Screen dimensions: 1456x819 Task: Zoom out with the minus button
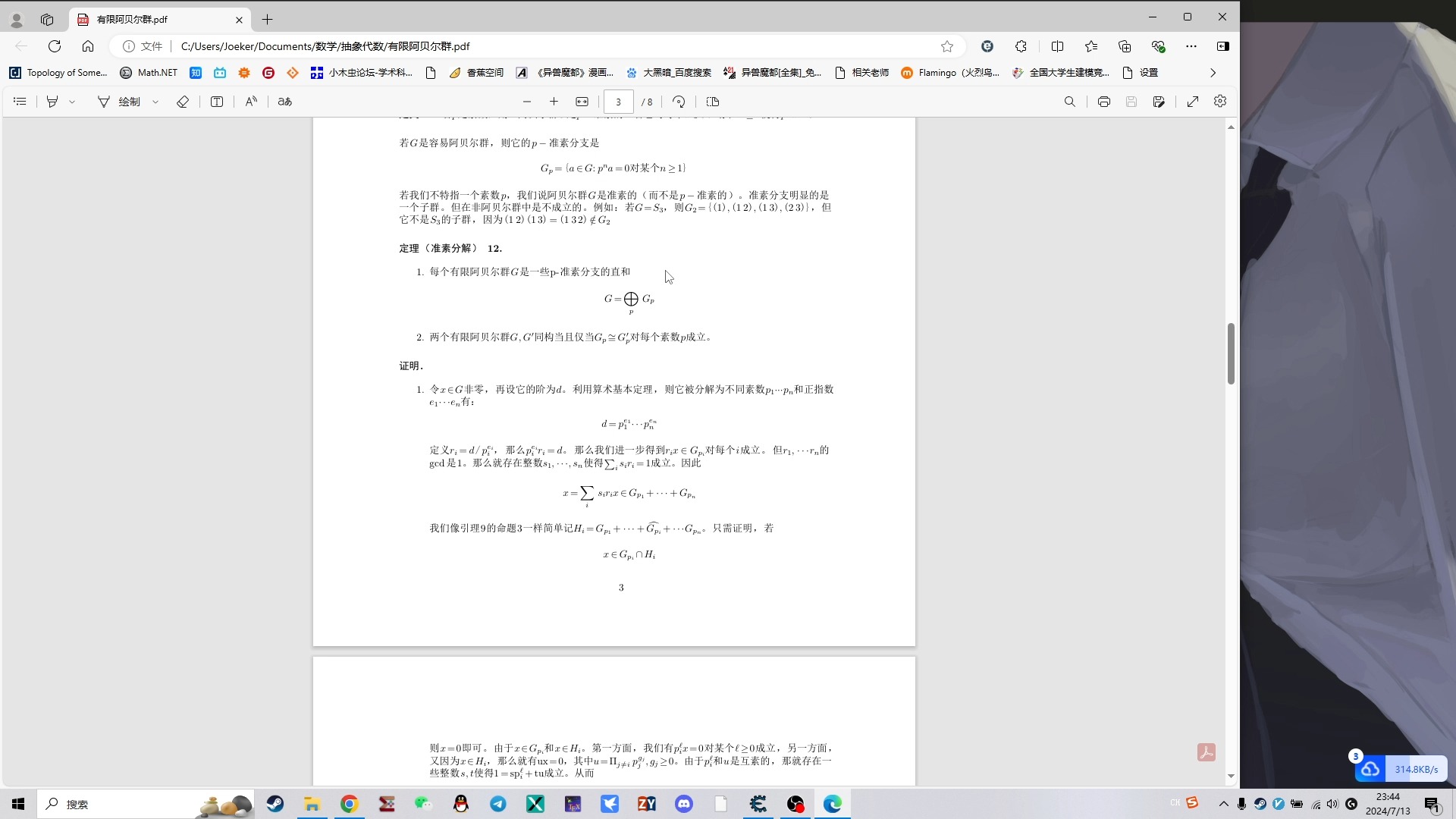527,102
